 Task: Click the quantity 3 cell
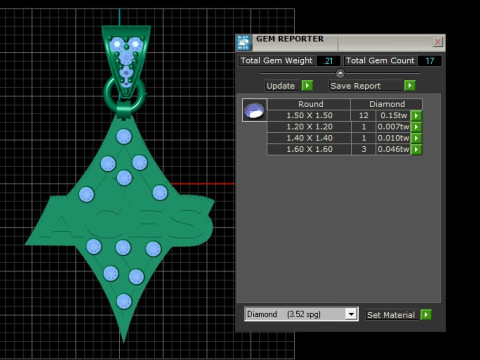pyautogui.click(x=364, y=149)
